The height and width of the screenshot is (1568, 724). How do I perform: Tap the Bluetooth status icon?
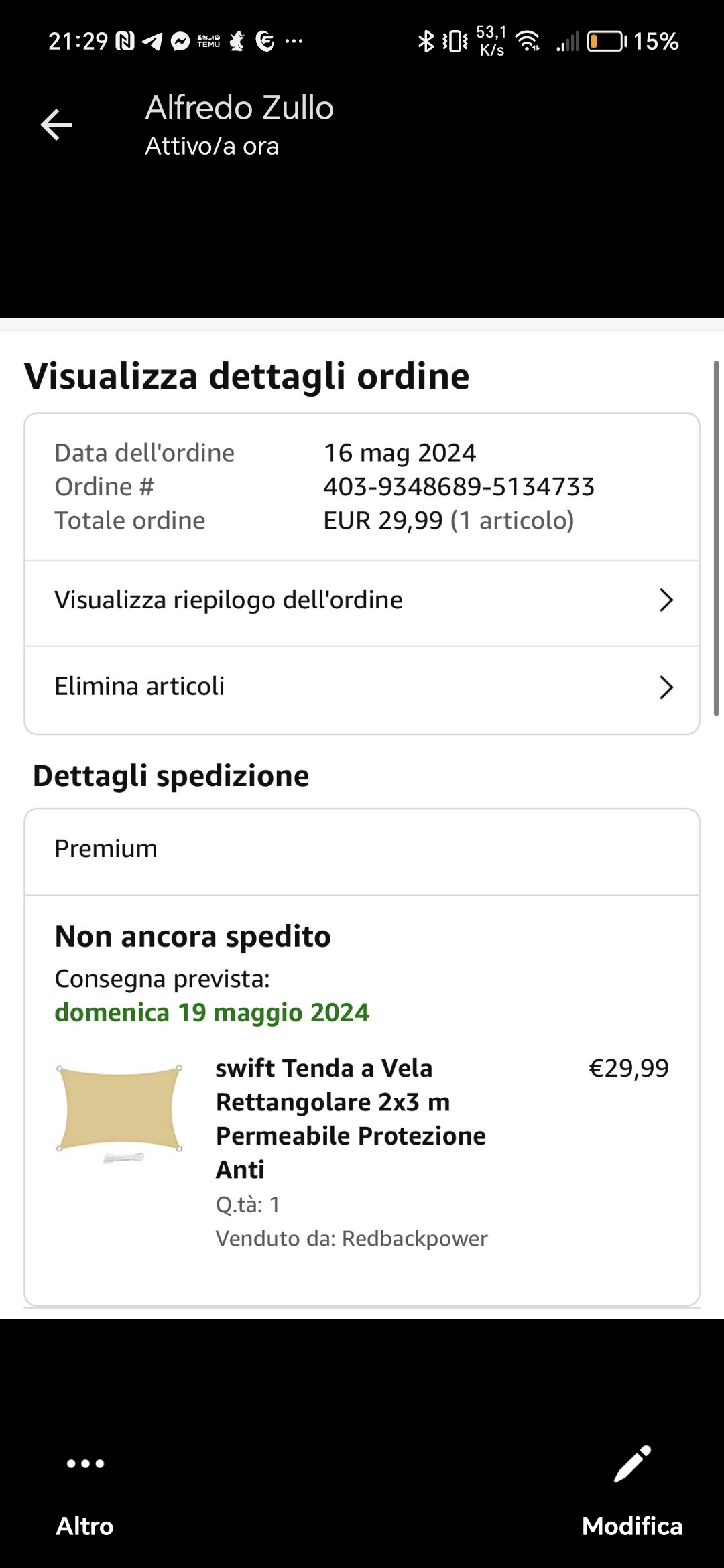coord(426,42)
